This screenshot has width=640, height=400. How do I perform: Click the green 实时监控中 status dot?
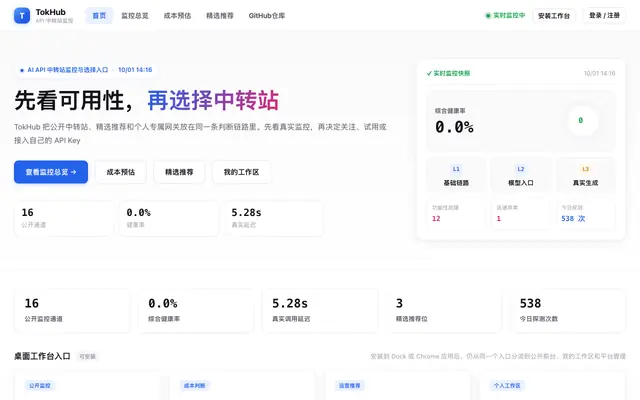pyautogui.click(x=488, y=16)
